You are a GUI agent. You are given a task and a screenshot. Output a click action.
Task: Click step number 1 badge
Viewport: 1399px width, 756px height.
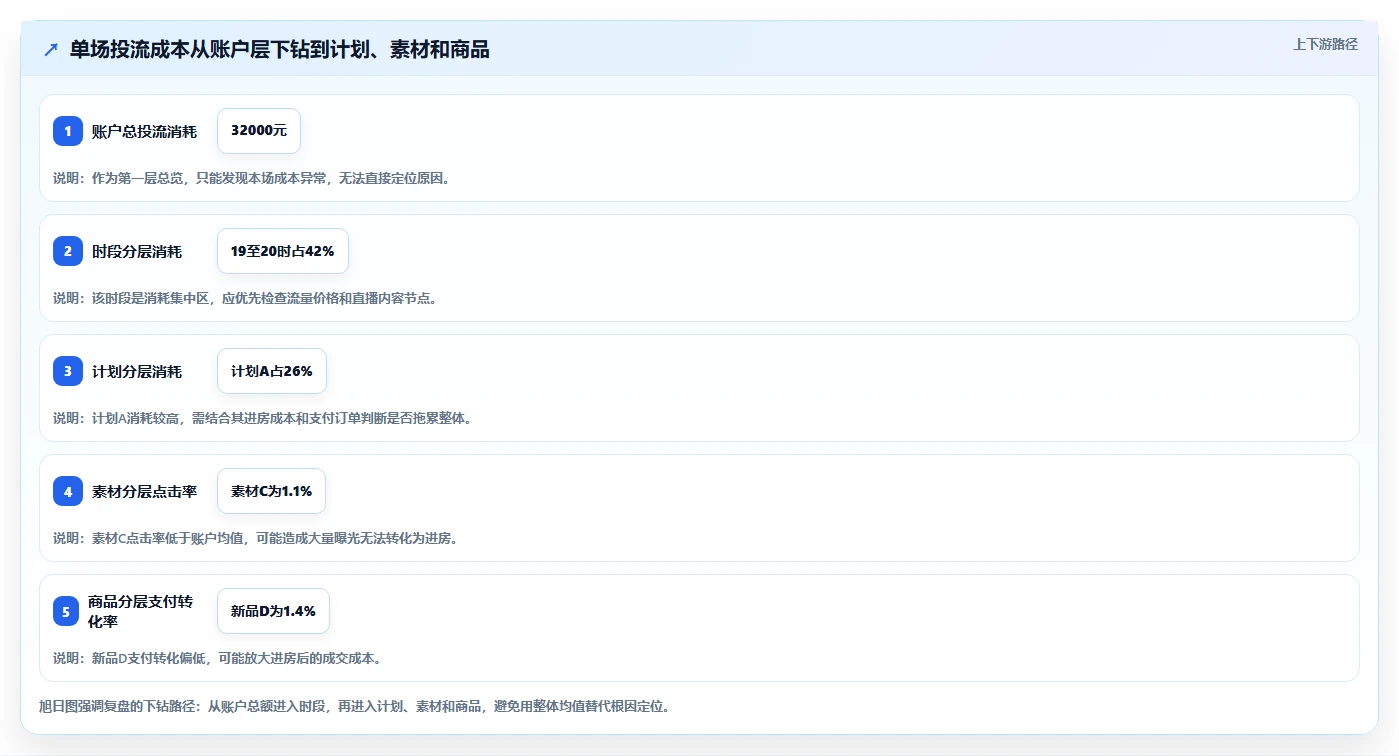coord(68,131)
